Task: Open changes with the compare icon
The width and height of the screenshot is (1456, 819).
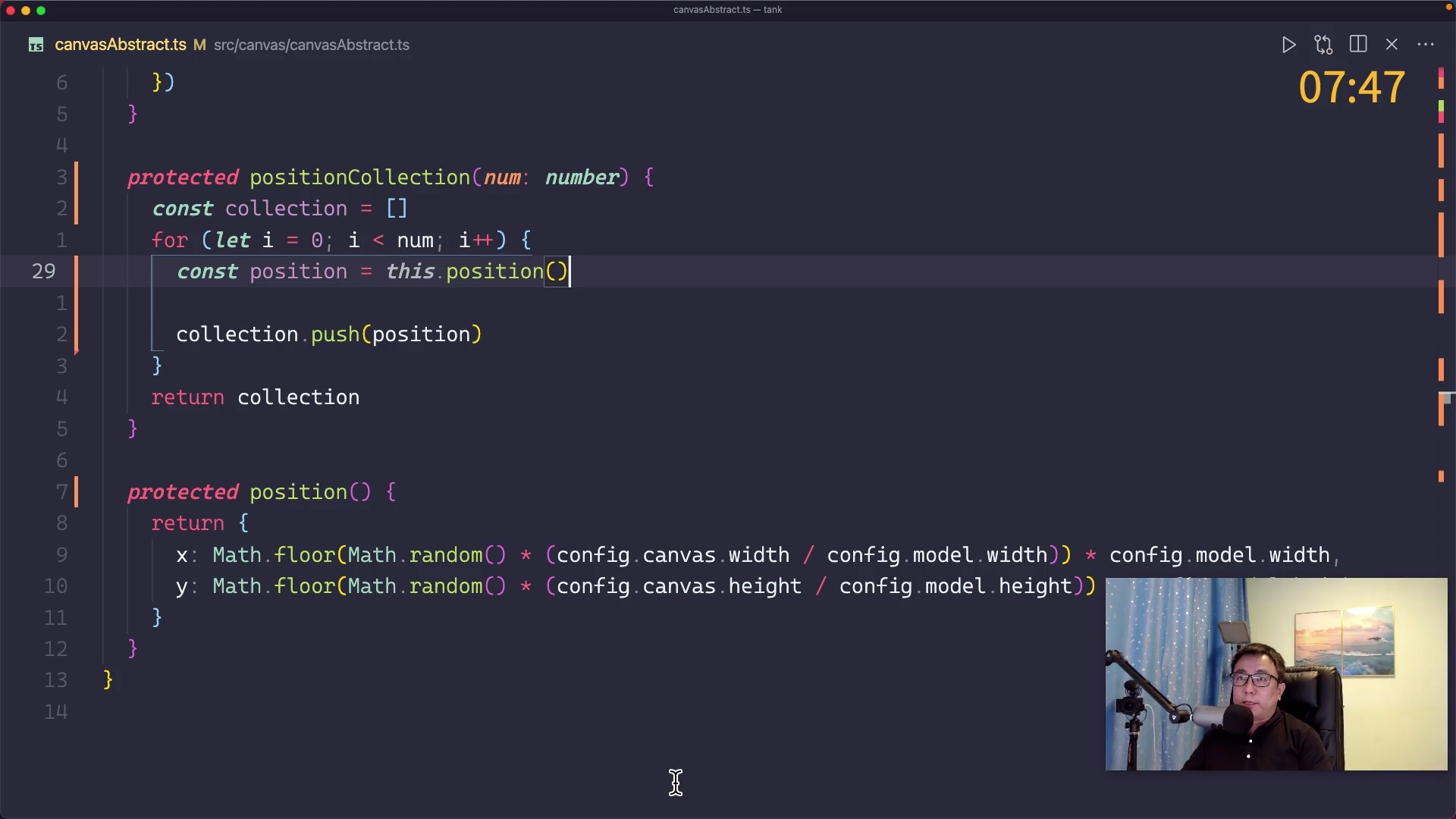Action: coord(1323,45)
